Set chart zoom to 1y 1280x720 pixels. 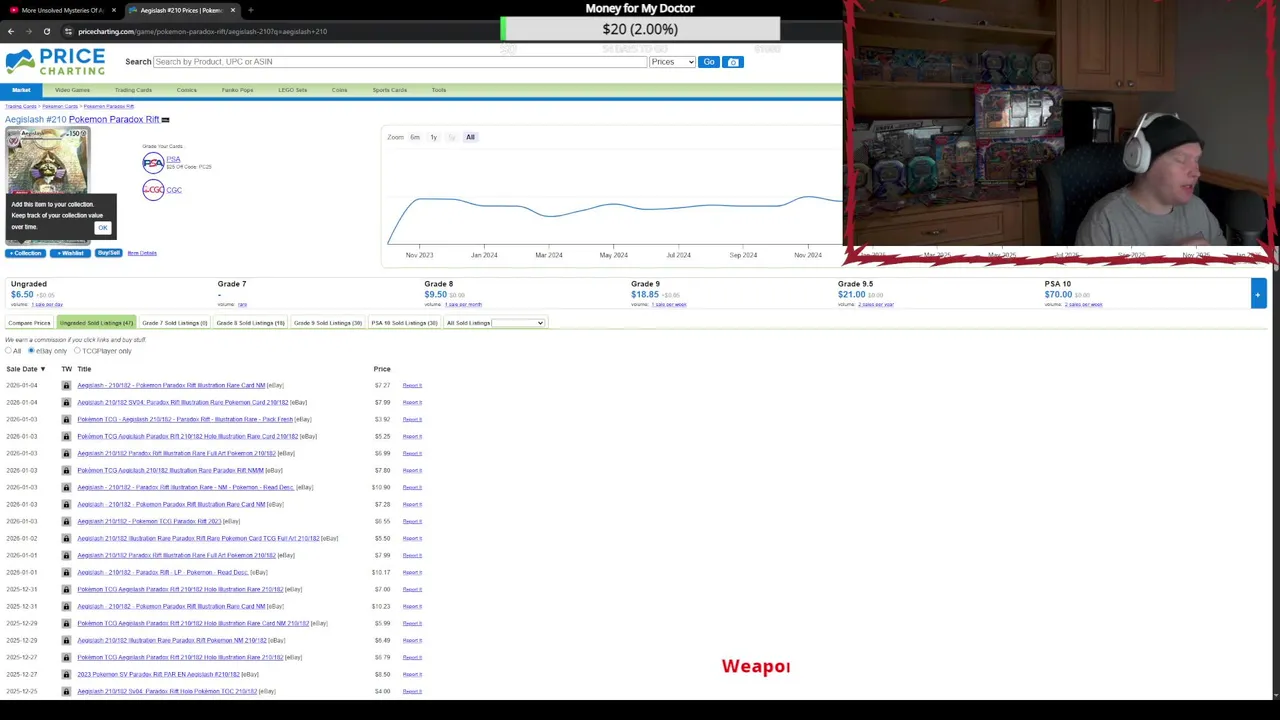coord(433,137)
